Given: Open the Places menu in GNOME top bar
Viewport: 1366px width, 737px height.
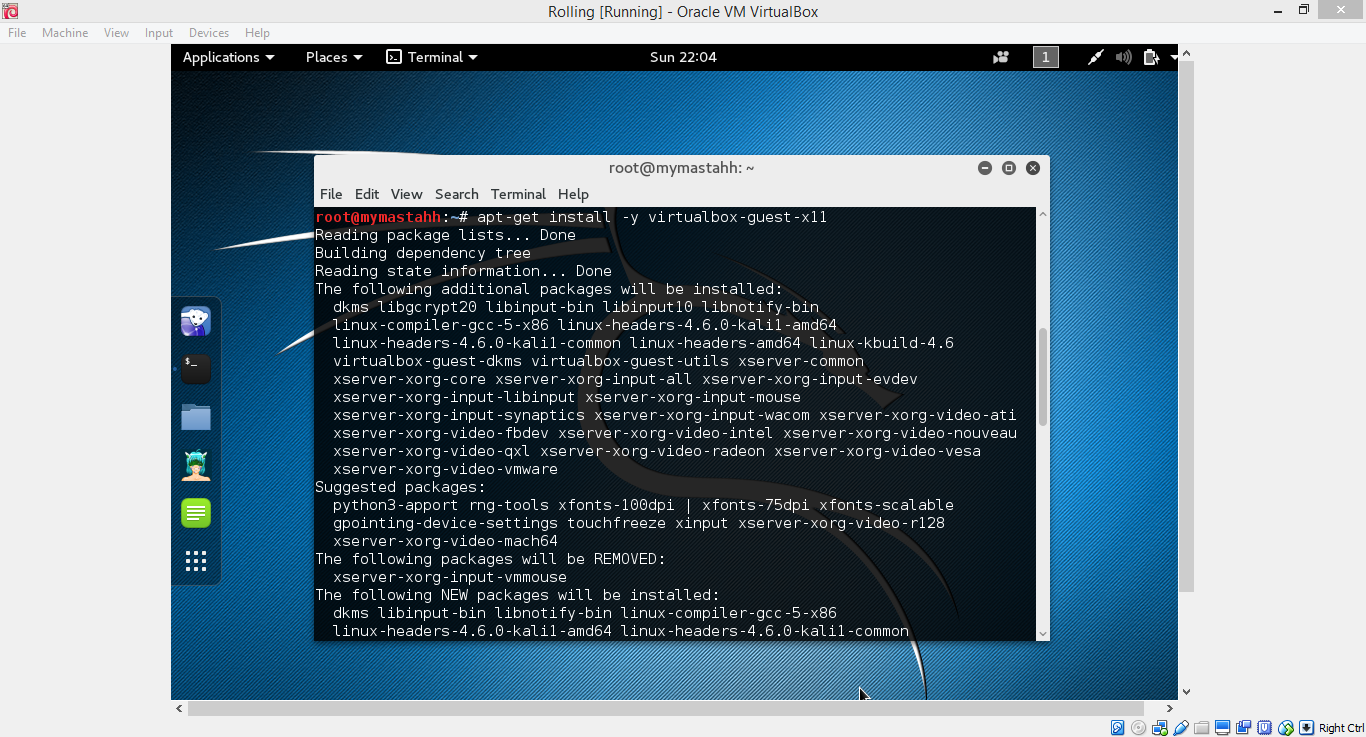Looking at the screenshot, I should pos(334,57).
